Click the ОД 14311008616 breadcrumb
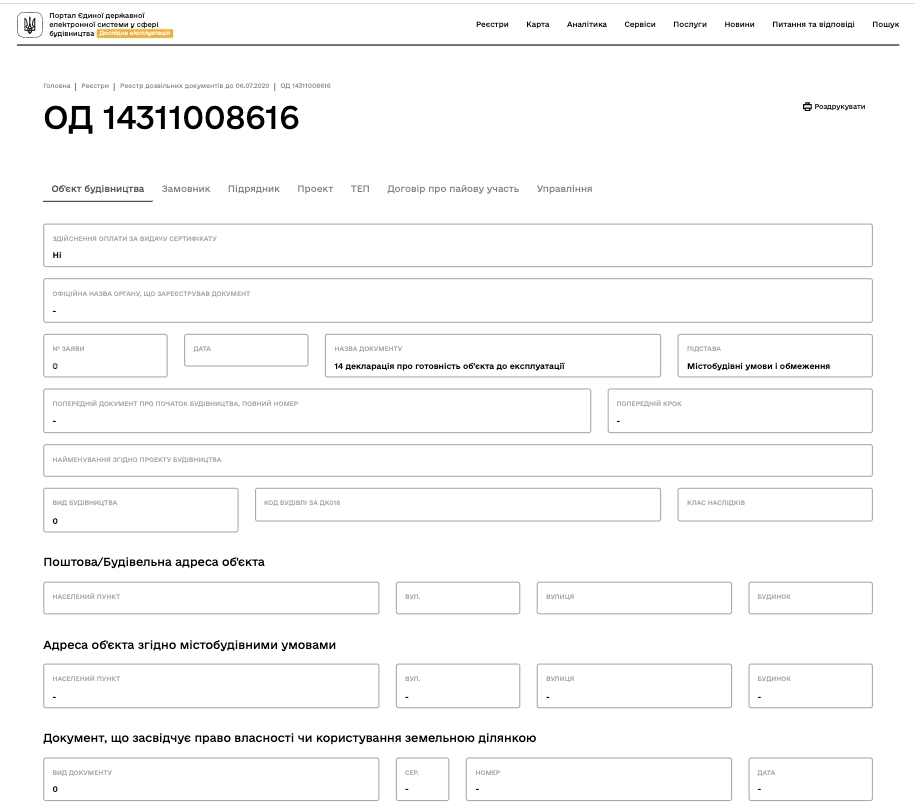This screenshot has height=810, width=915. point(305,86)
